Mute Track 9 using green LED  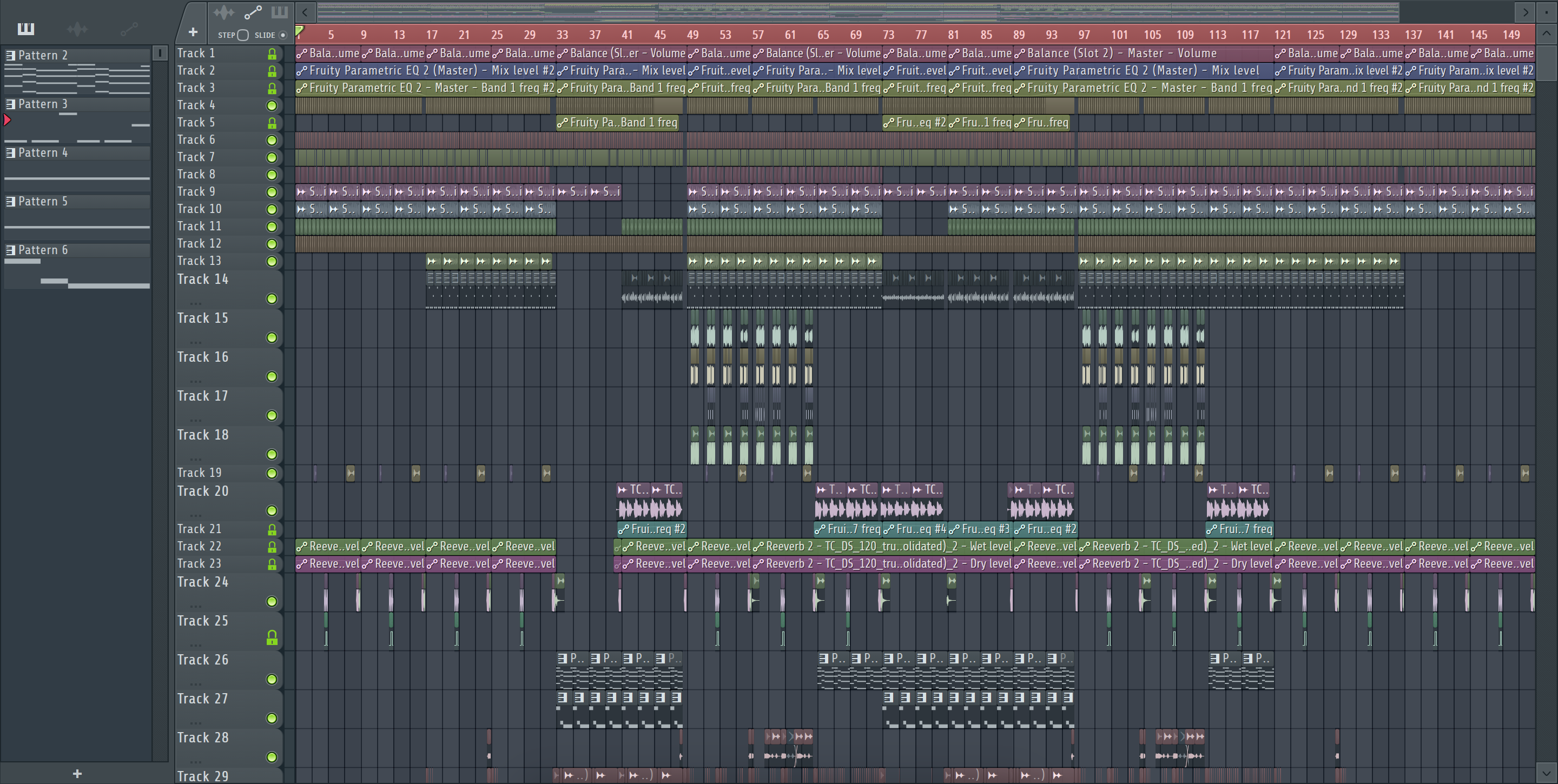[272, 192]
